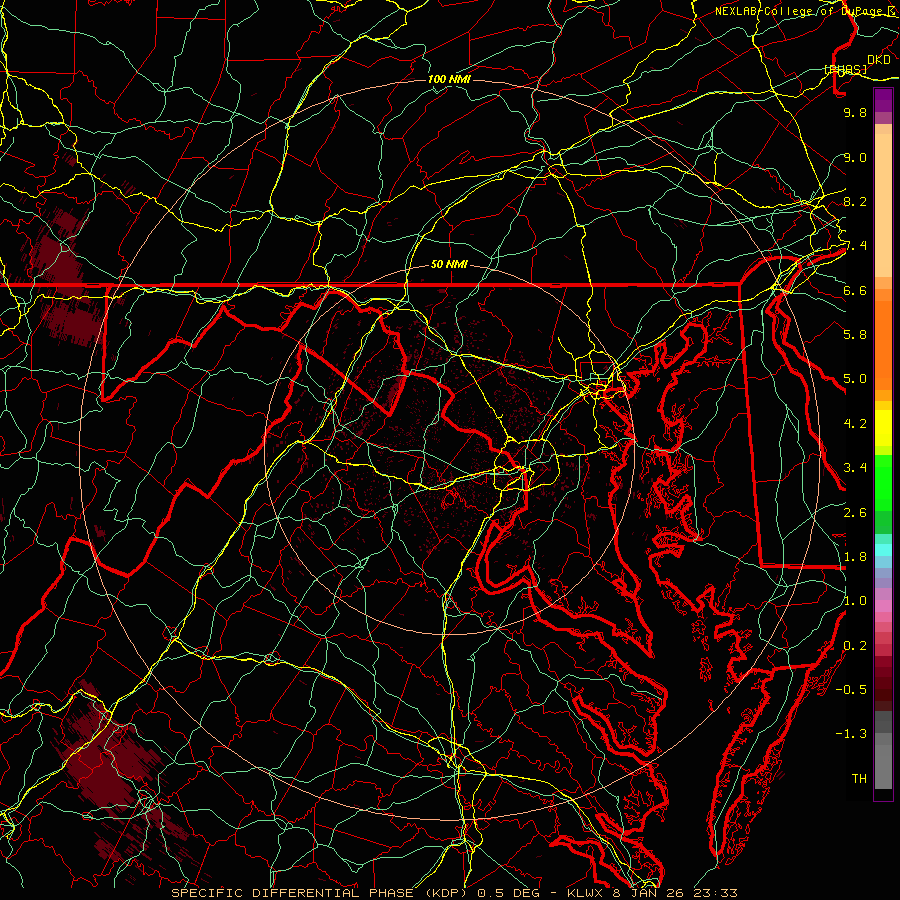Click the 23:33 timestamp in the footer
Image resolution: width=900 pixels, height=900 pixels.
pyautogui.click(x=715, y=893)
